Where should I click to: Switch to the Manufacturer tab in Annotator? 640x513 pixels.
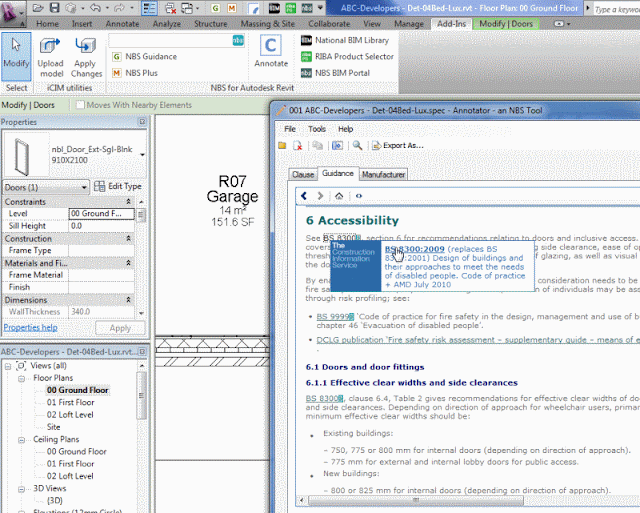coord(383,175)
